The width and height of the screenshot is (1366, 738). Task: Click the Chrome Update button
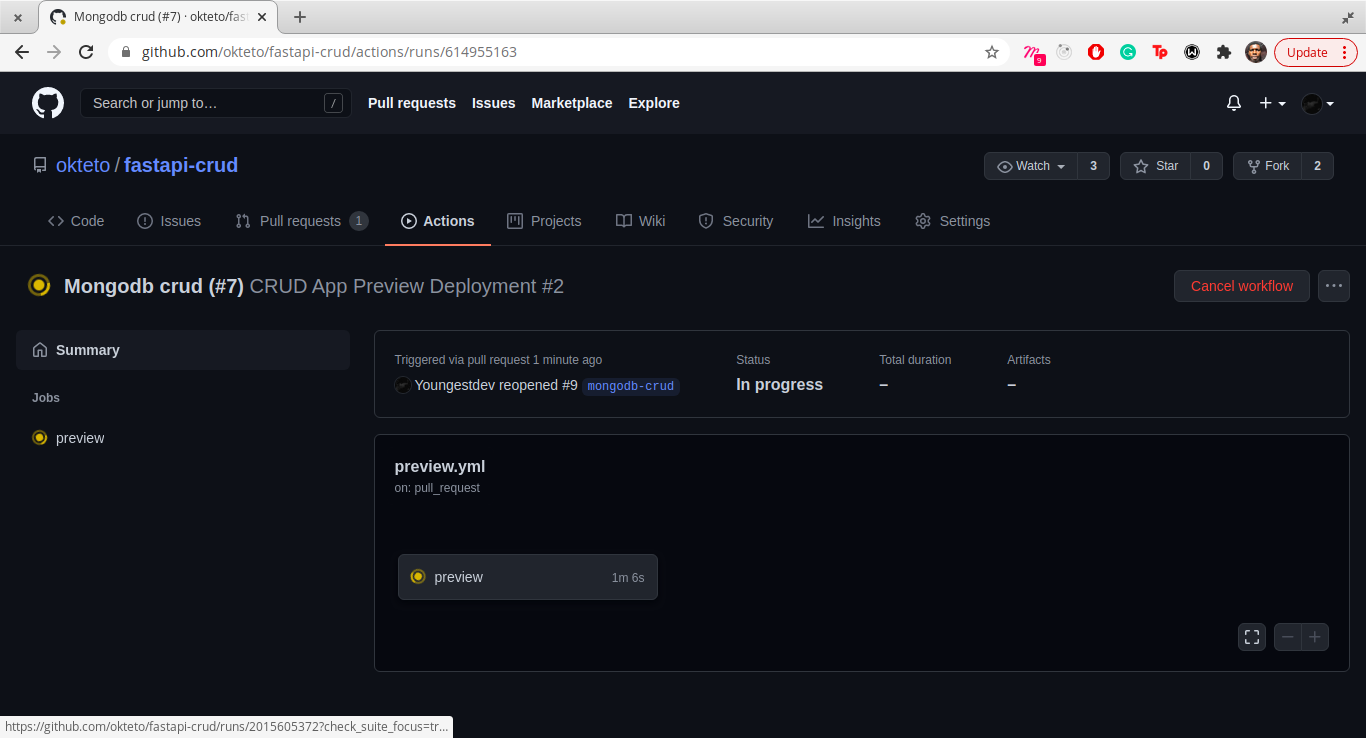click(1316, 52)
